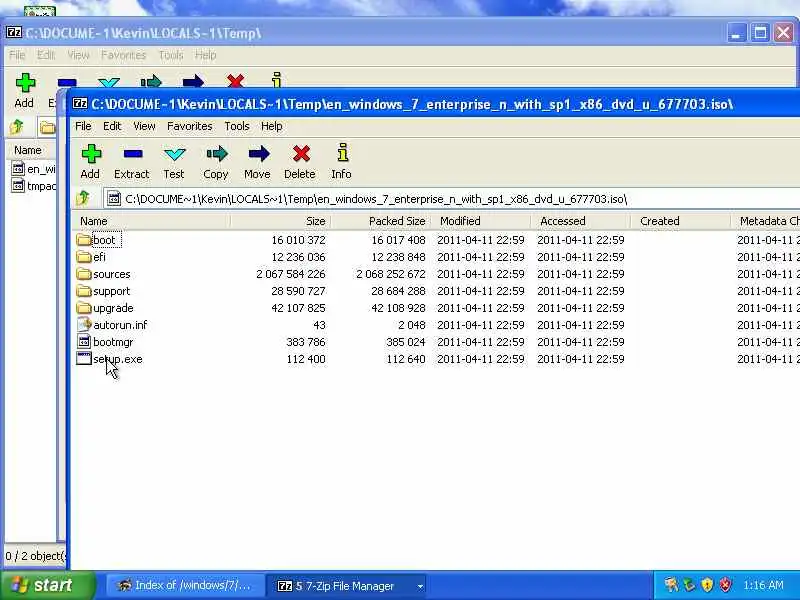
Task: Click Info icon in the background Temp window
Action: click(277, 80)
